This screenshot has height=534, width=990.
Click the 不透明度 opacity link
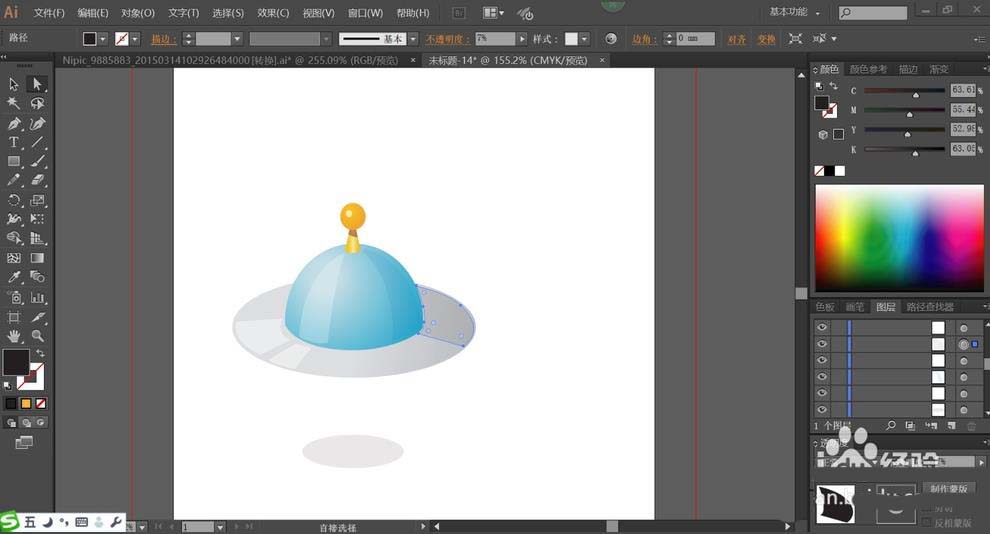pyautogui.click(x=447, y=39)
